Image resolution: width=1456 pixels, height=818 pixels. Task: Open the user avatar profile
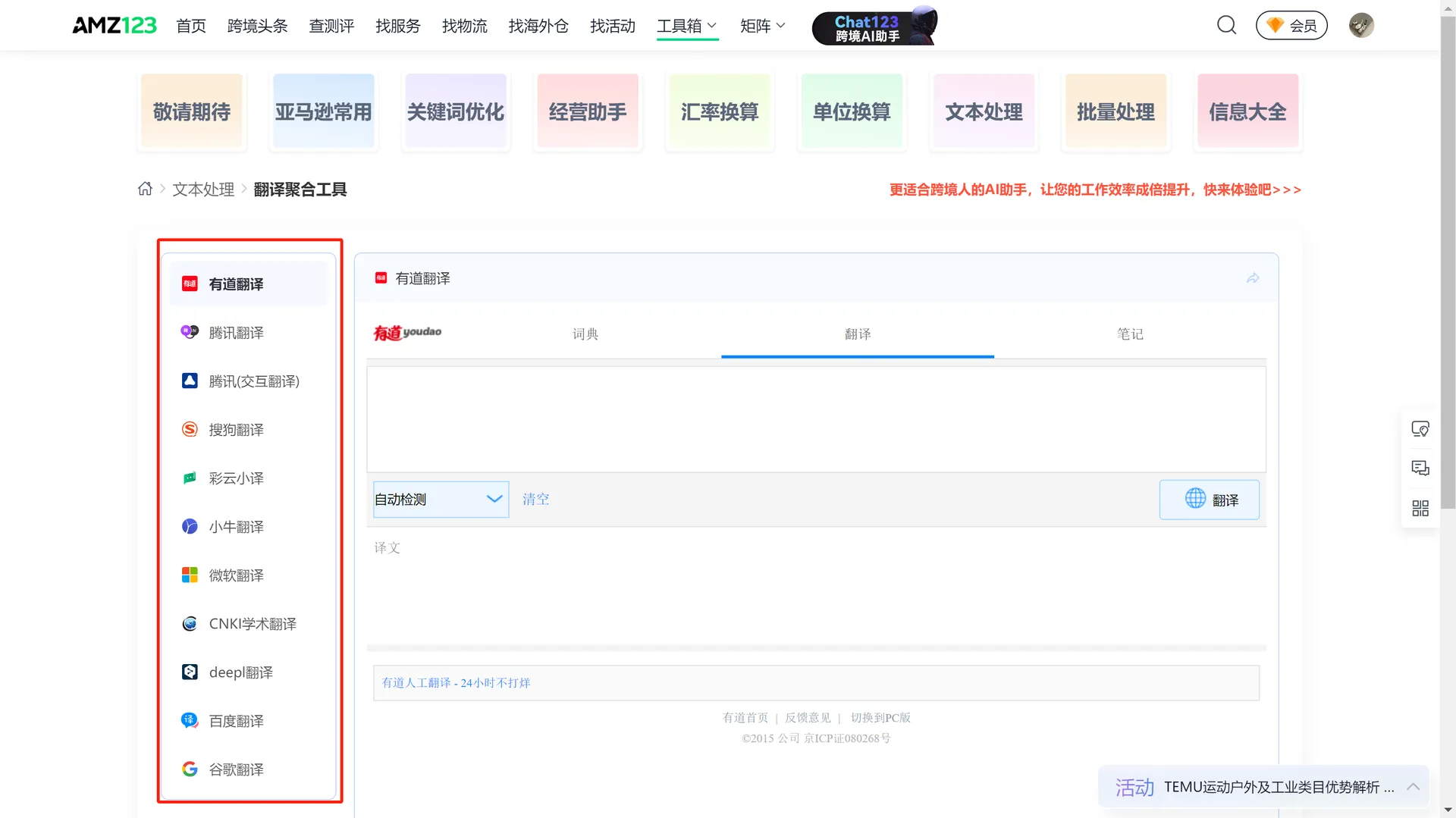[1361, 25]
